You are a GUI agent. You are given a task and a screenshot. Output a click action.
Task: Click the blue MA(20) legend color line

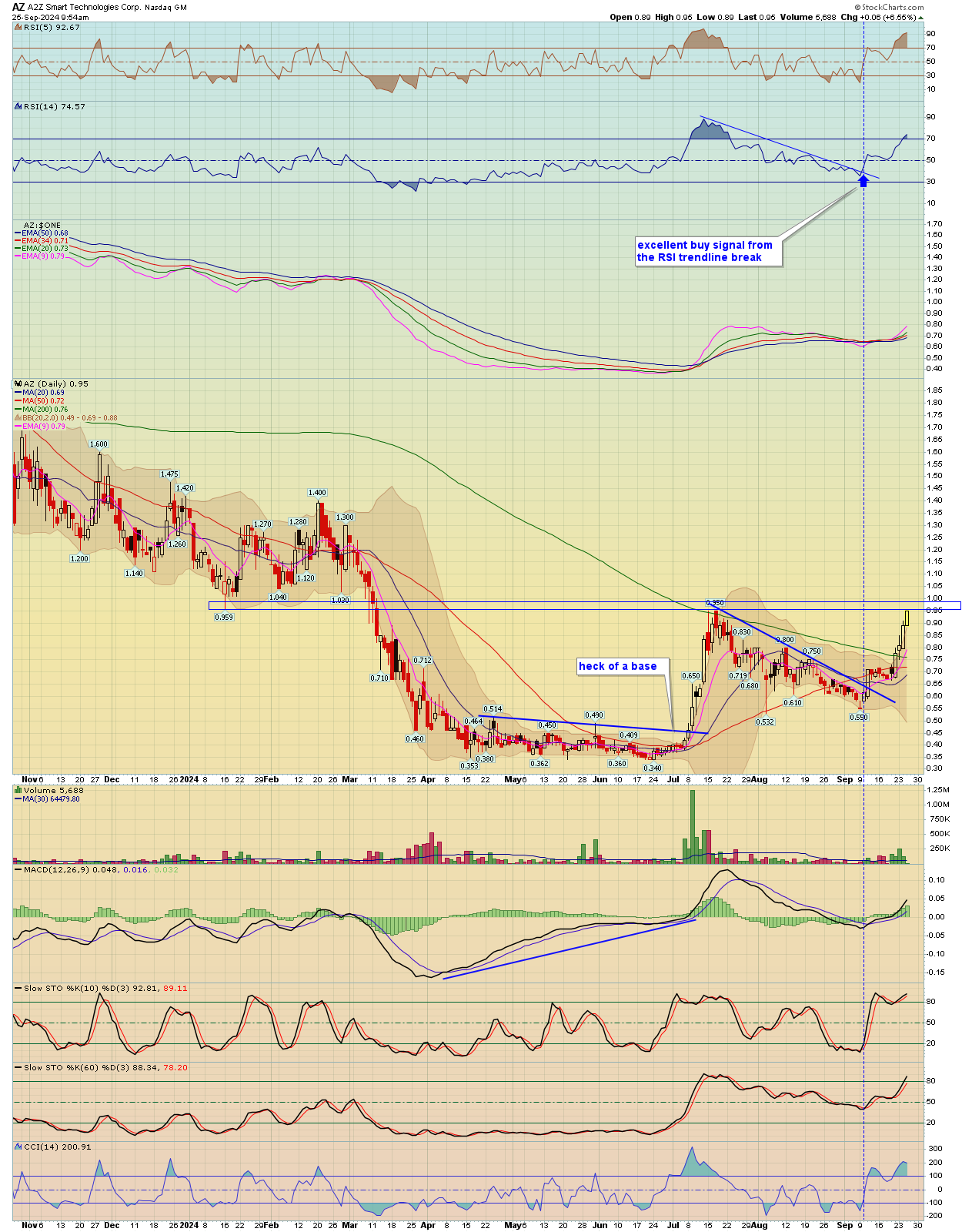(18, 393)
